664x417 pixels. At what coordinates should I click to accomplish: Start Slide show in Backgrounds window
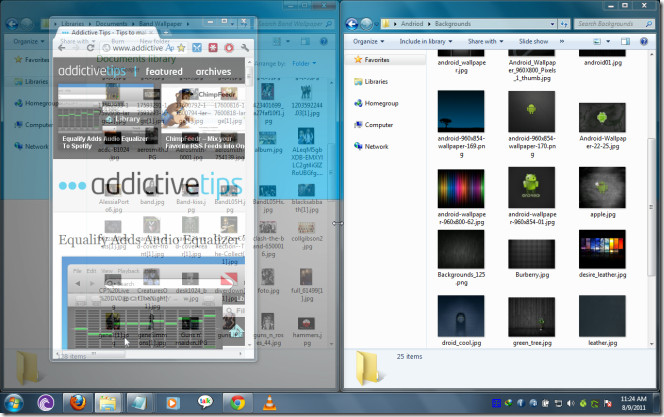pos(533,41)
